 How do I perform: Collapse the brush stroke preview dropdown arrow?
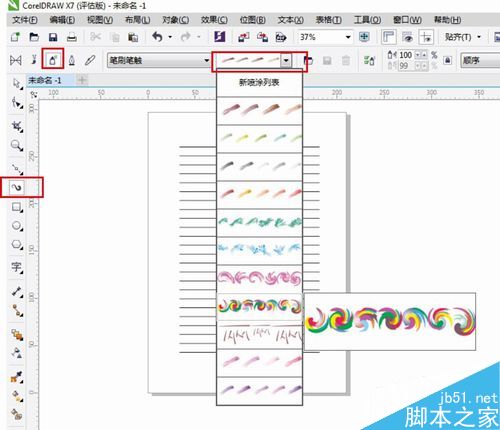(x=286, y=60)
